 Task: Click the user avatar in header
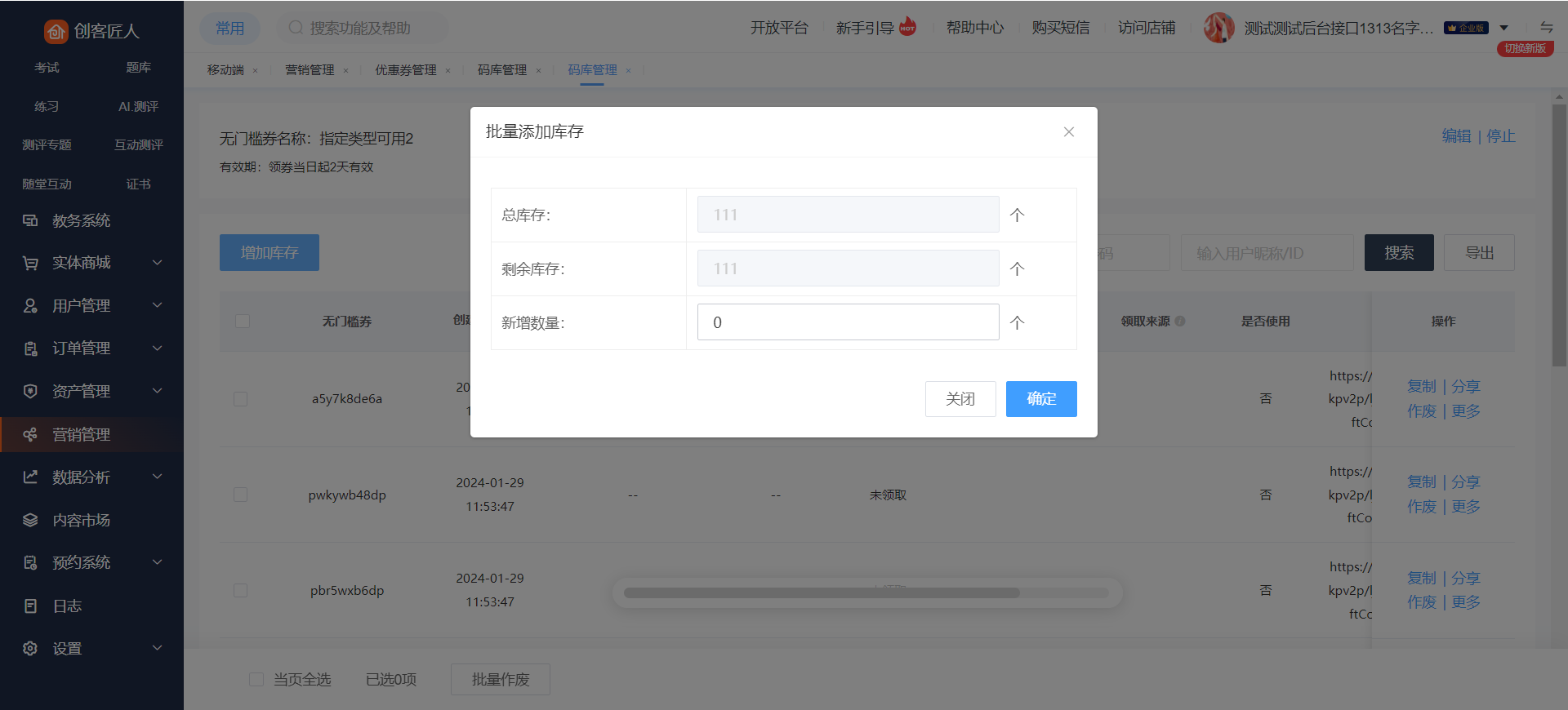pos(1218,29)
